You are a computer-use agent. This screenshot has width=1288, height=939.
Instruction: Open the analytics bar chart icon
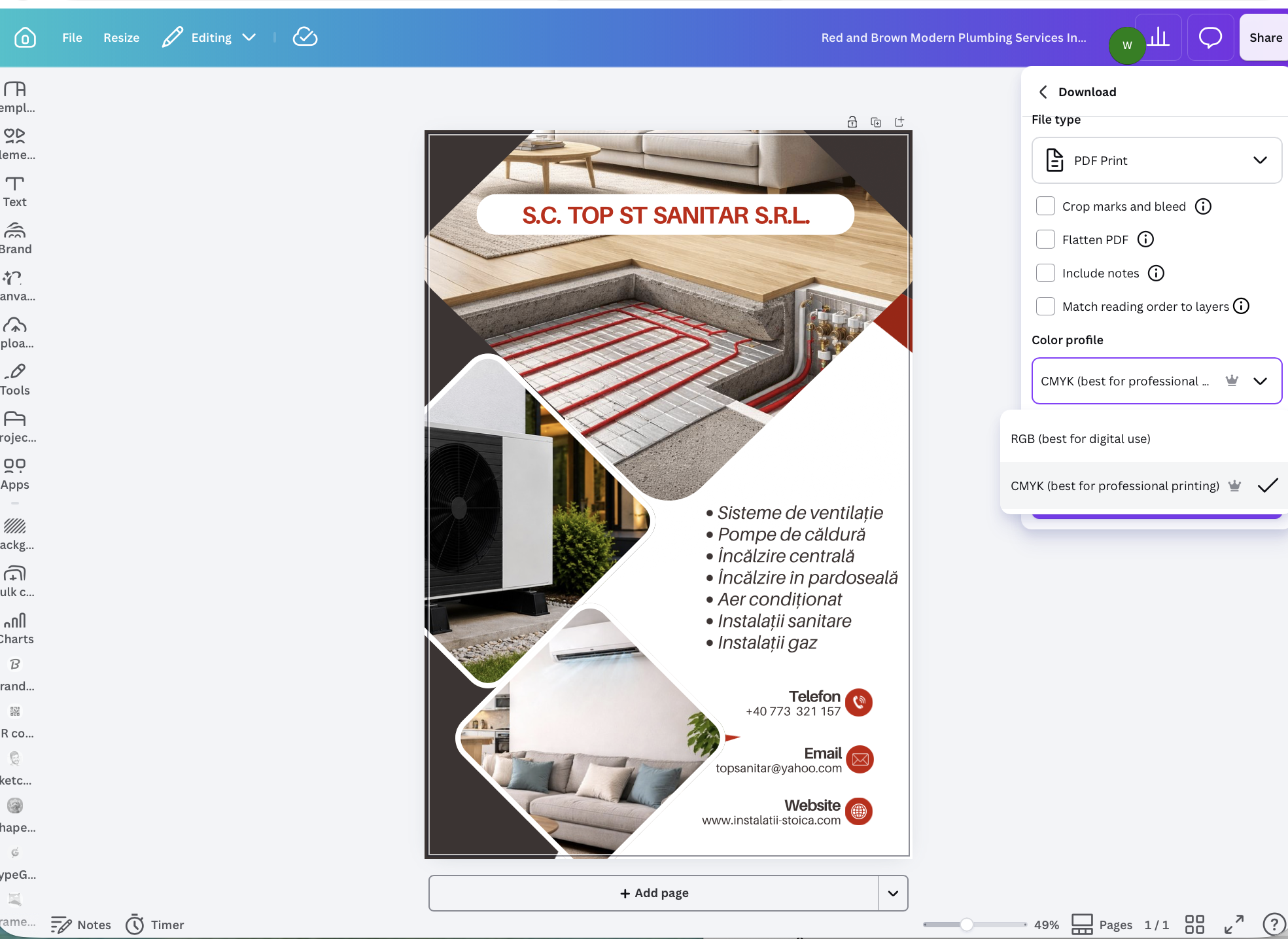(x=1159, y=37)
